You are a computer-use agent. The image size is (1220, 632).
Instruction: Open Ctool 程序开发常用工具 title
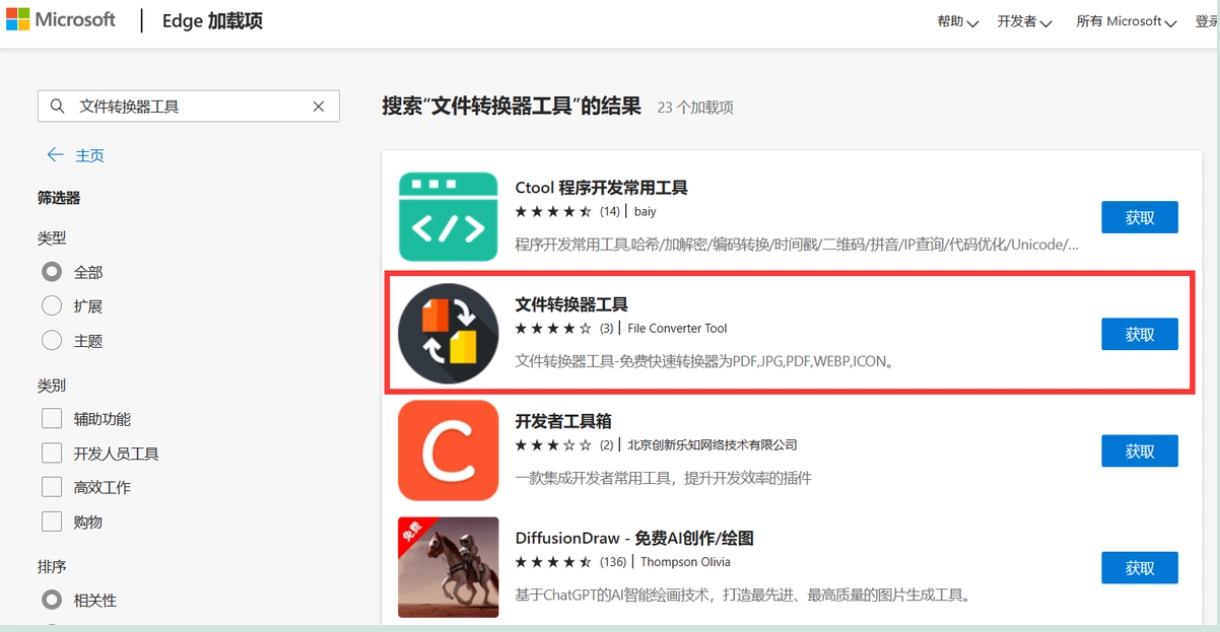point(601,188)
